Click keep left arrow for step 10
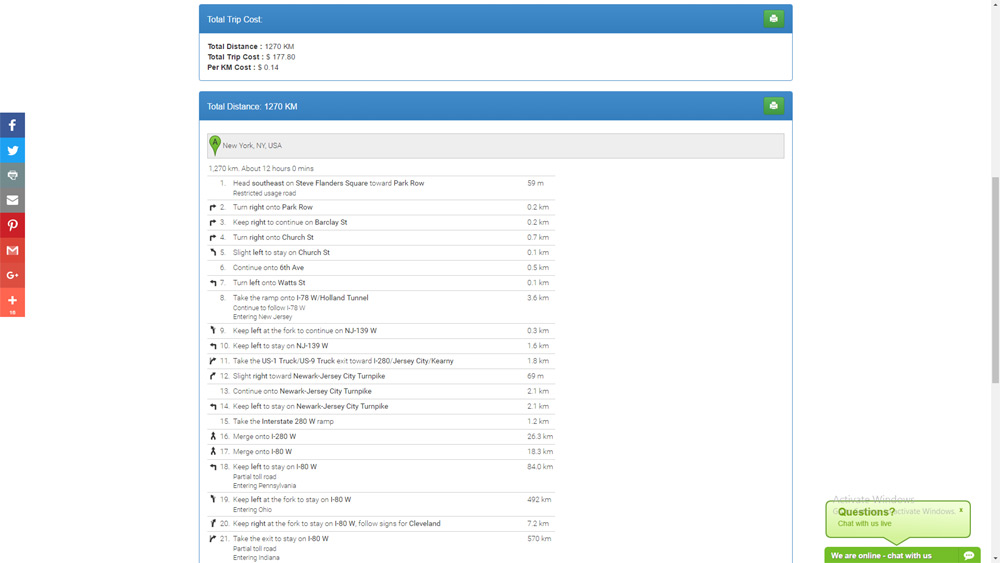This screenshot has width=1000, height=563. point(213,346)
